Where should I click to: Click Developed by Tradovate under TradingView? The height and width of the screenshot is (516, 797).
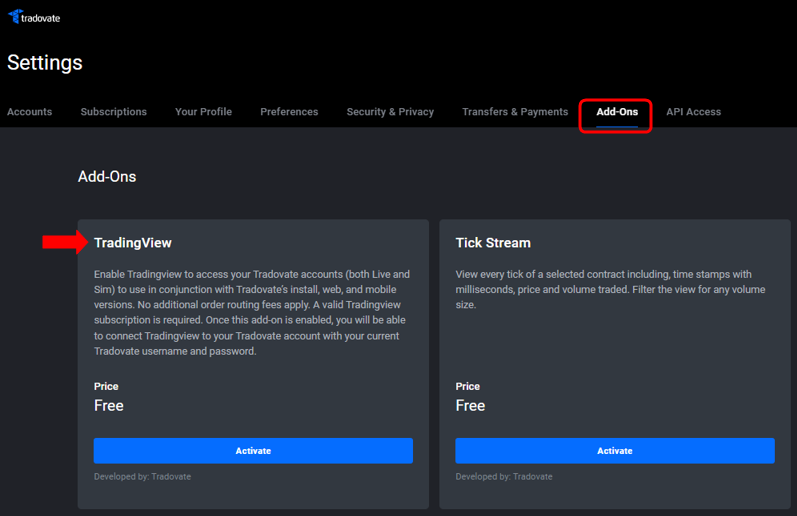pos(142,477)
